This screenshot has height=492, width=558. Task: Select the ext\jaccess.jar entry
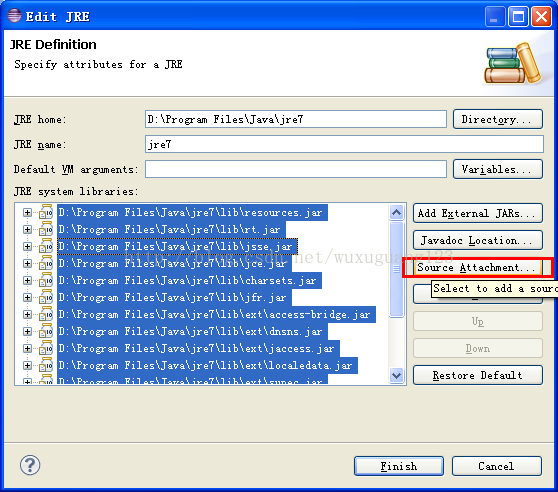pos(198,348)
